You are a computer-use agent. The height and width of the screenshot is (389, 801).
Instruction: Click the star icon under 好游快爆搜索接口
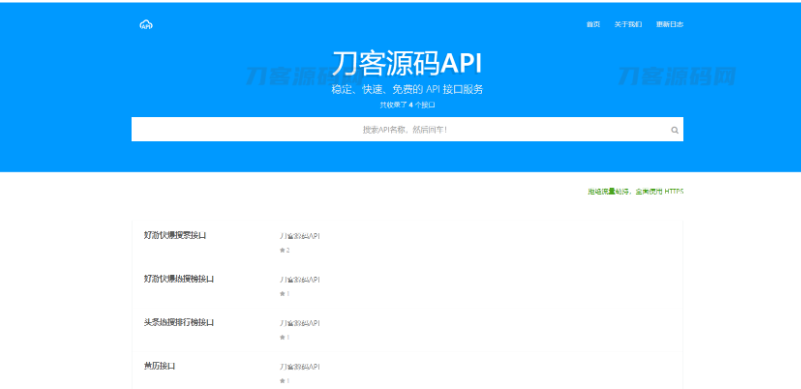[282, 250]
